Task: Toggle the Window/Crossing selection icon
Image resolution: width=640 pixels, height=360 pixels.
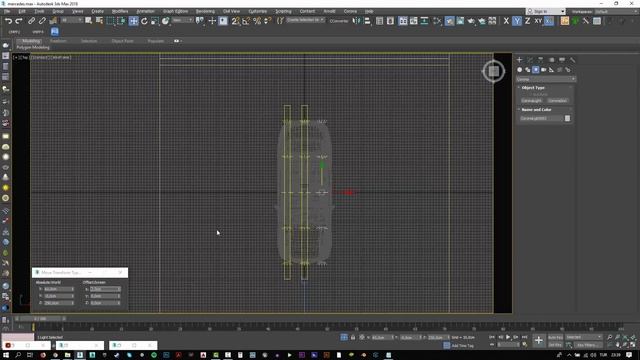Action: pyautogui.click(x=121, y=21)
